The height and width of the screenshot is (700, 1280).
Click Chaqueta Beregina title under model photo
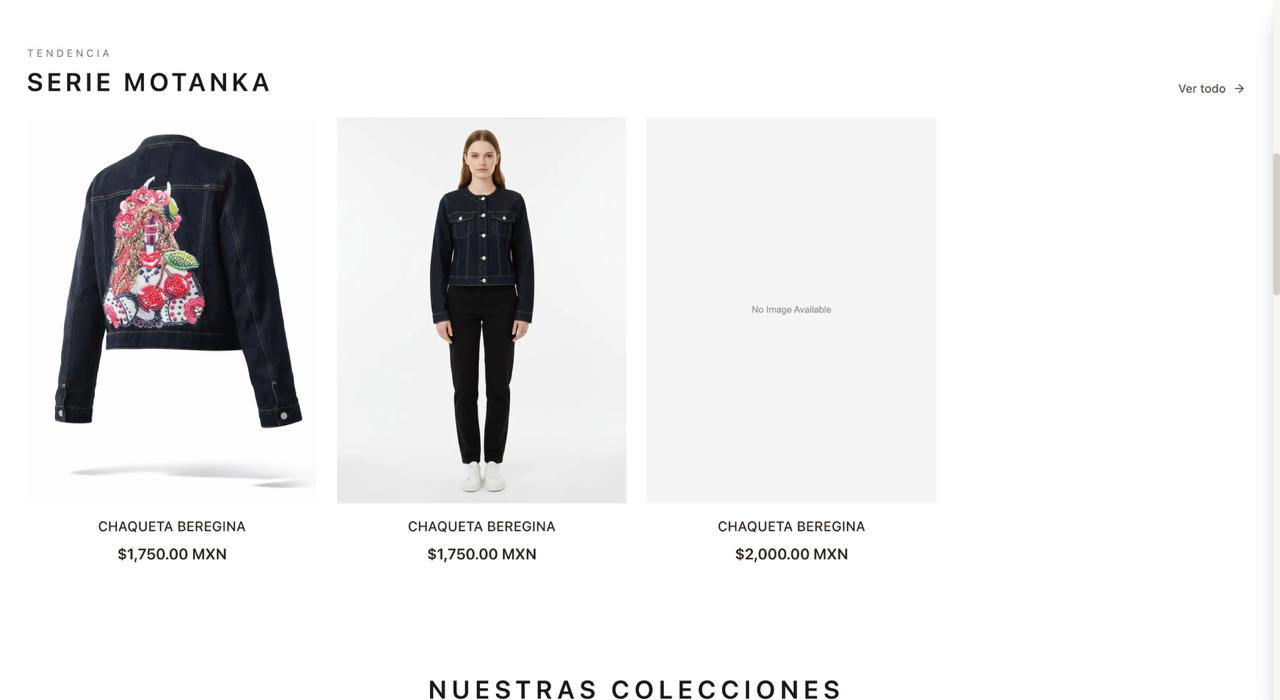[x=482, y=527]
